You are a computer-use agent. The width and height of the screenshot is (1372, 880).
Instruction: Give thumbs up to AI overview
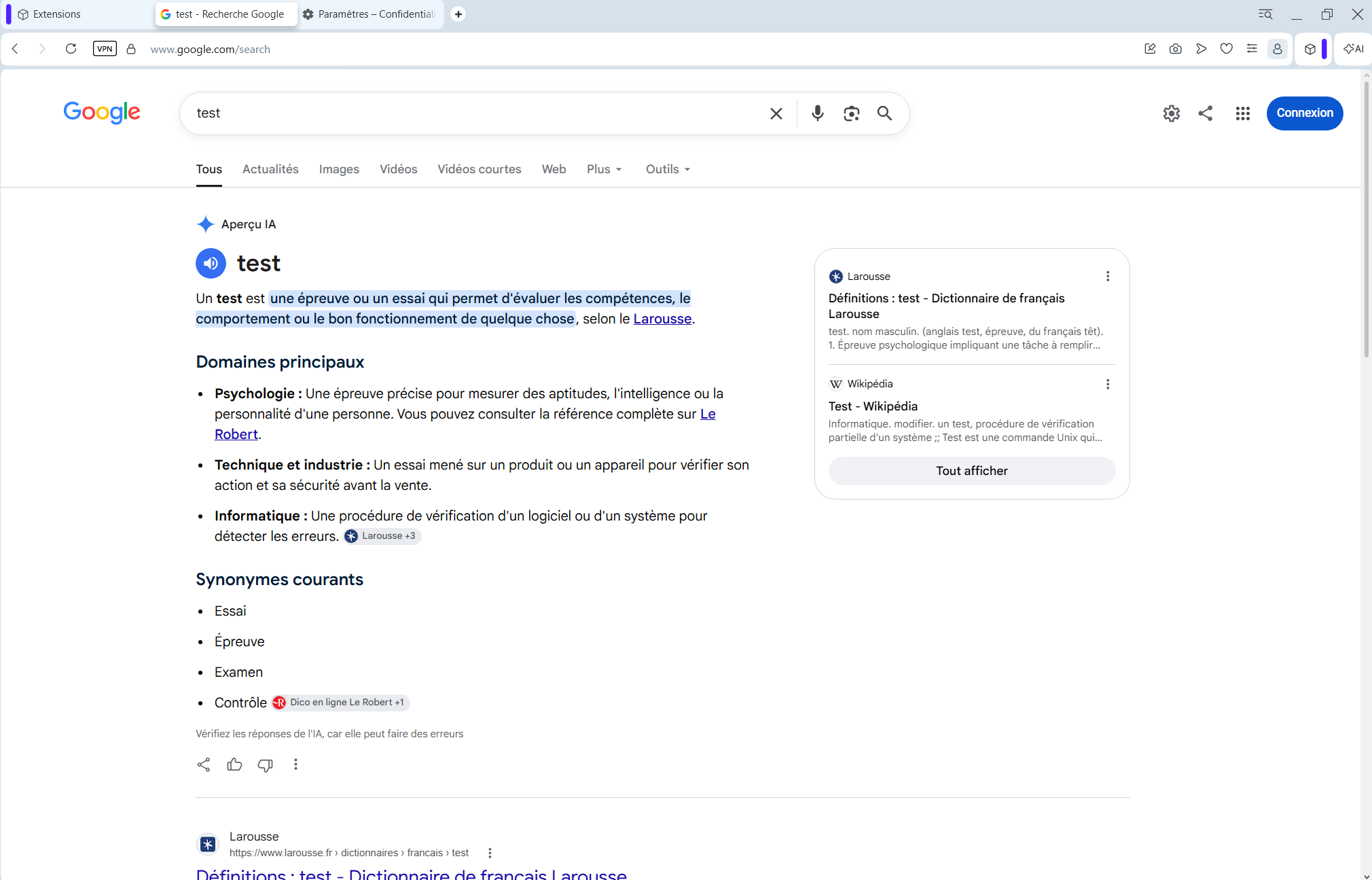point(234,764)
